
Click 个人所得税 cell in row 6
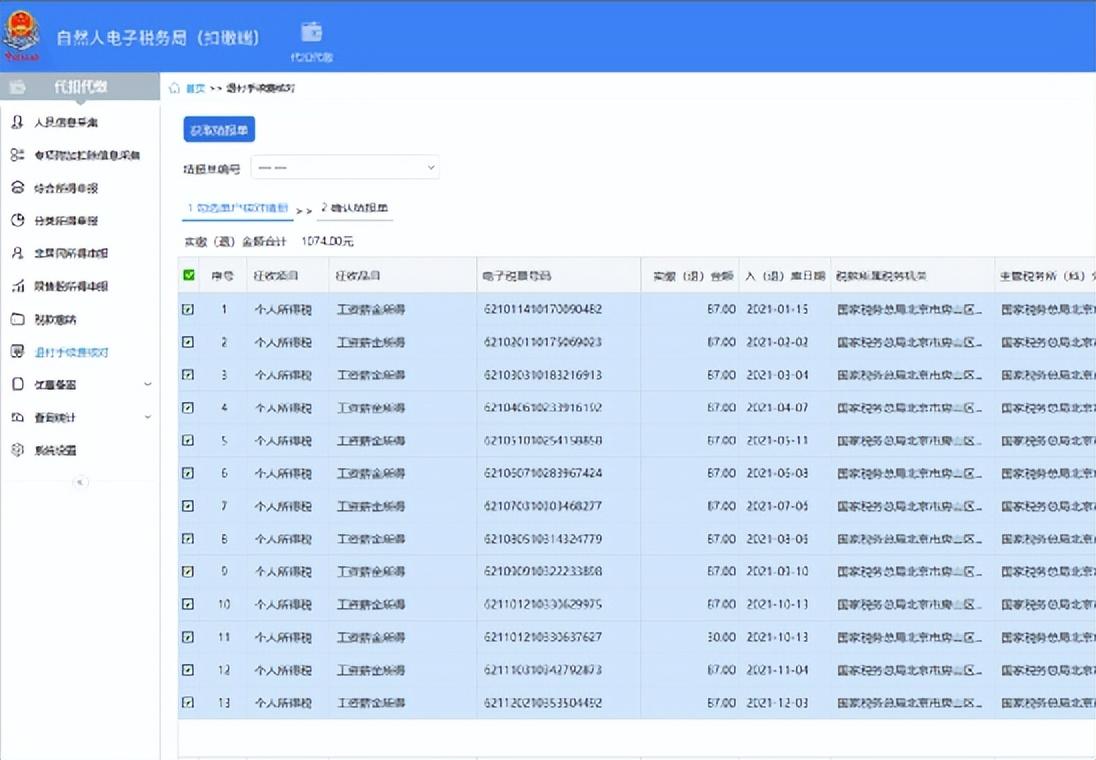tap(283, 473)
